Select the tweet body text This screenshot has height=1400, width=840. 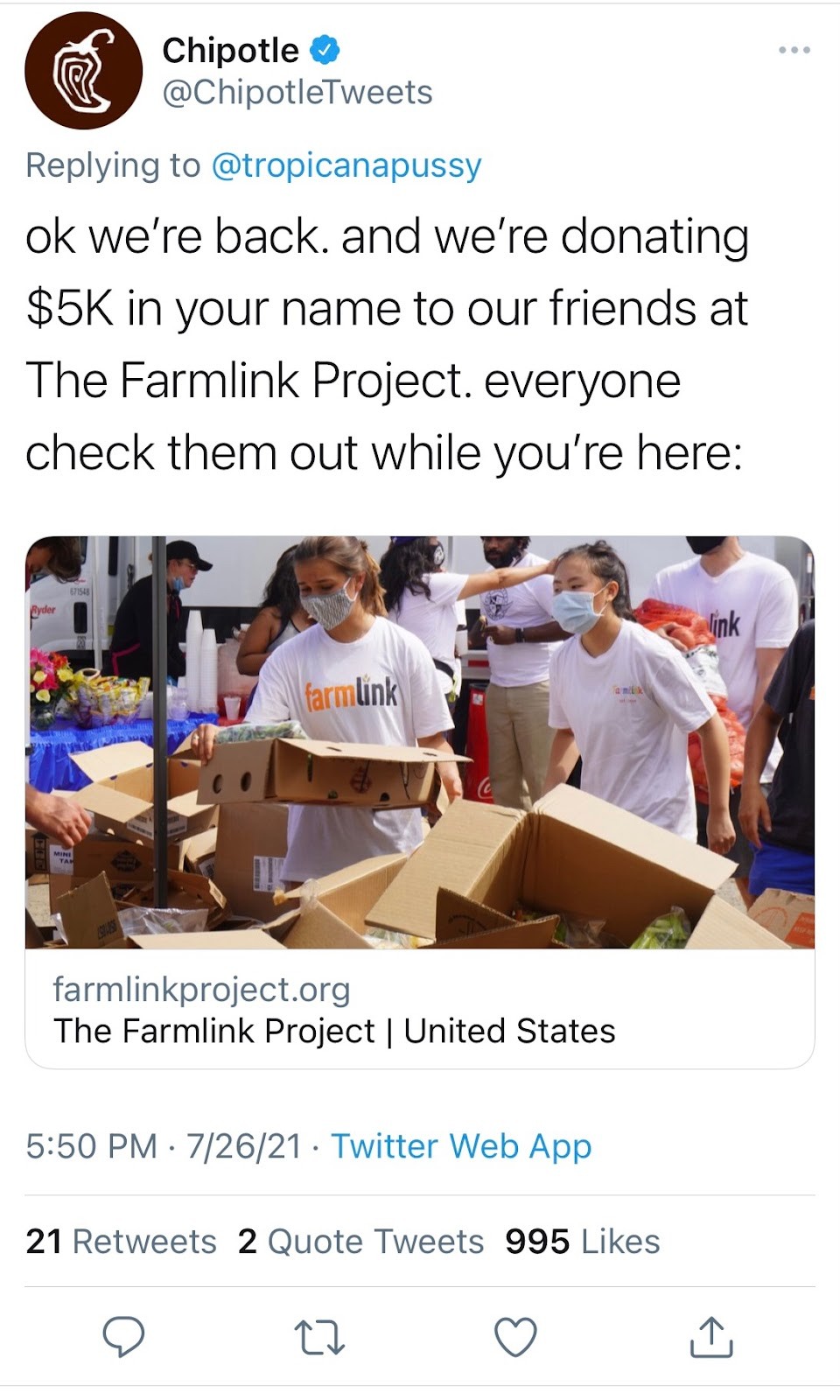tap(387, 345)
